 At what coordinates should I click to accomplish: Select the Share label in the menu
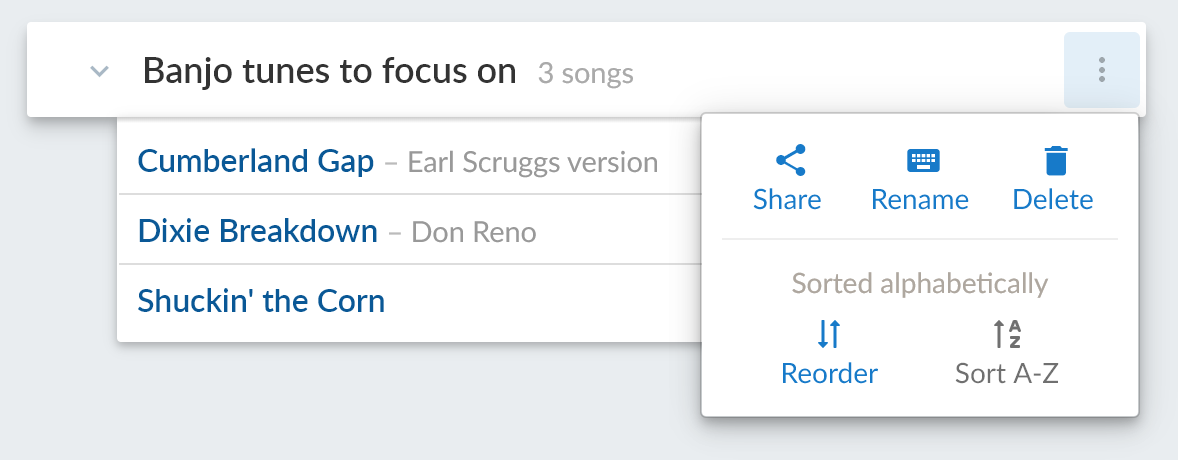coord(787,200)
